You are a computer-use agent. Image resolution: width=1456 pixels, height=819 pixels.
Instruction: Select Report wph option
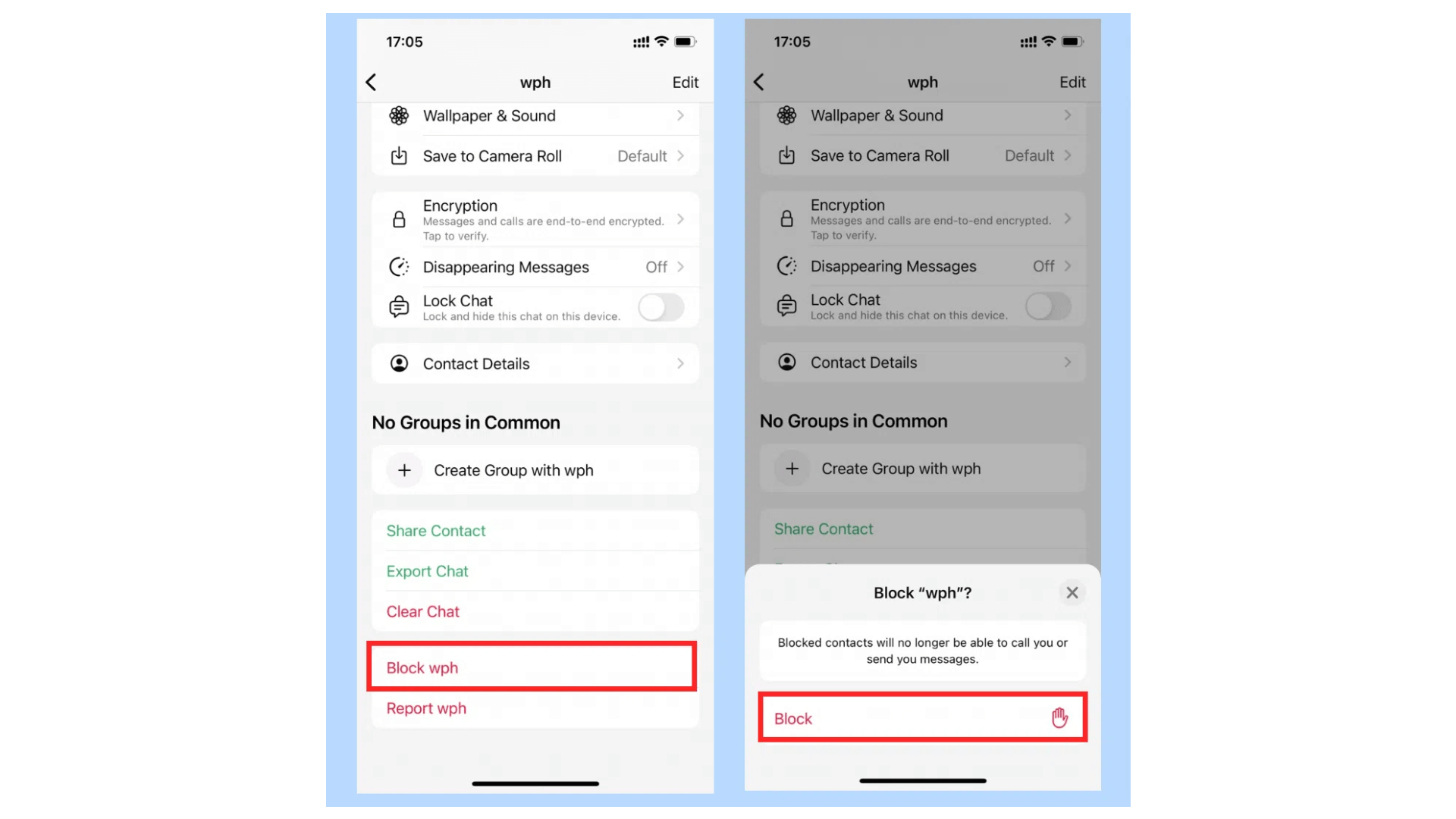pos(426,708)
